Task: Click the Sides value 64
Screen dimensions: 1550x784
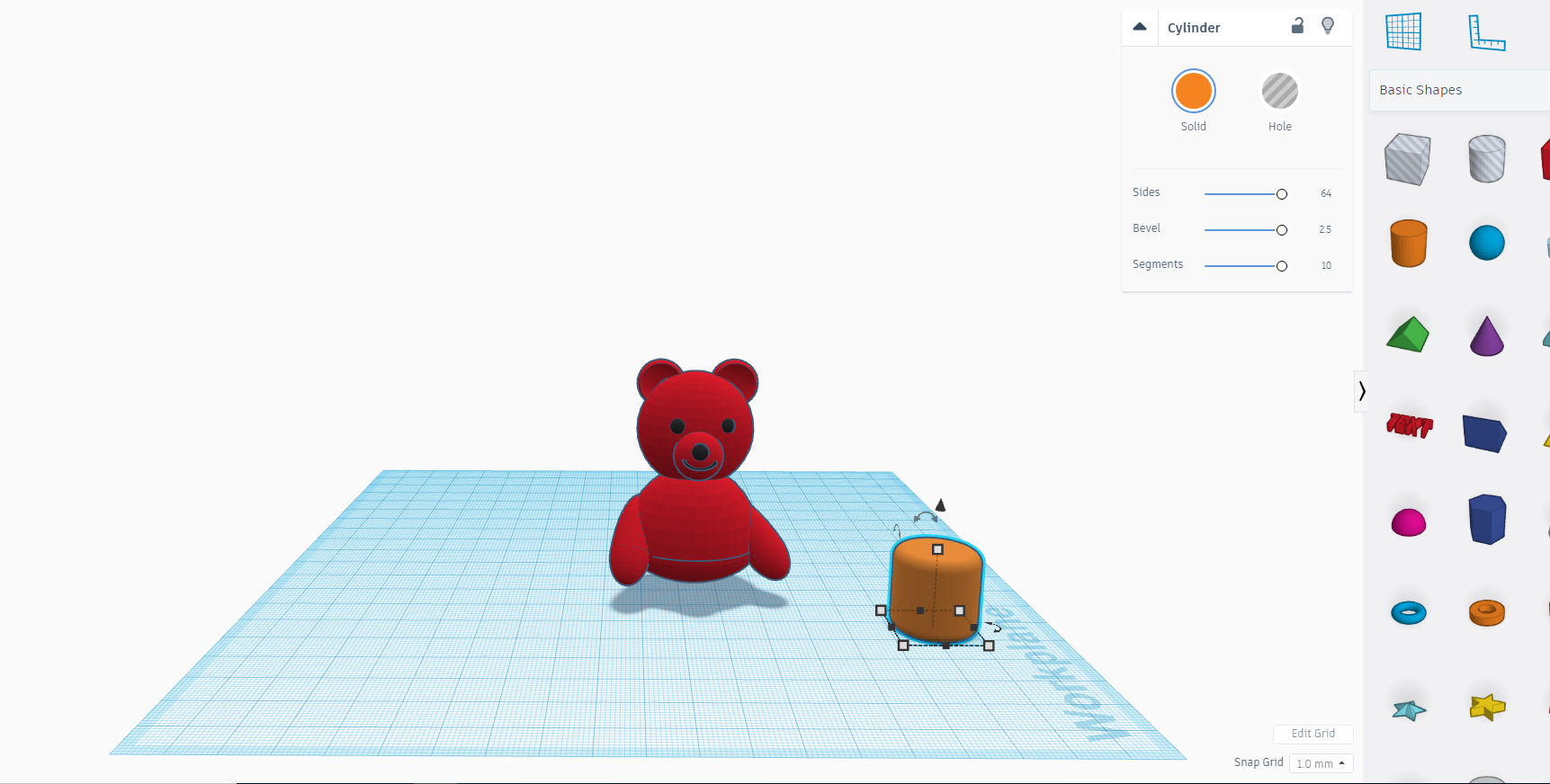Action: pyautogui.click(x=1326, y=194)
